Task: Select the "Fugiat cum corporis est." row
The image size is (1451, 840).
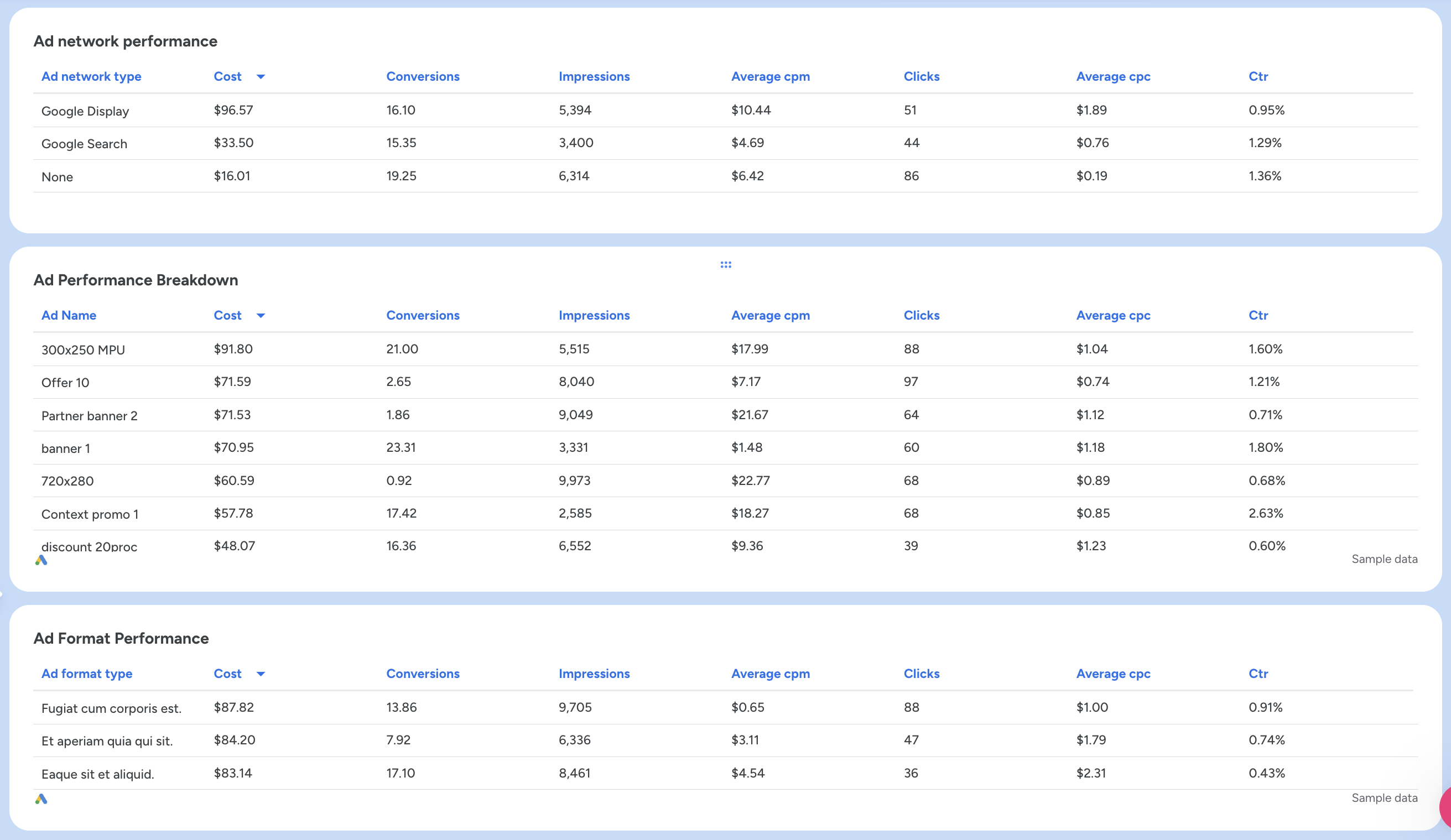Action: (x=111, y=708)
